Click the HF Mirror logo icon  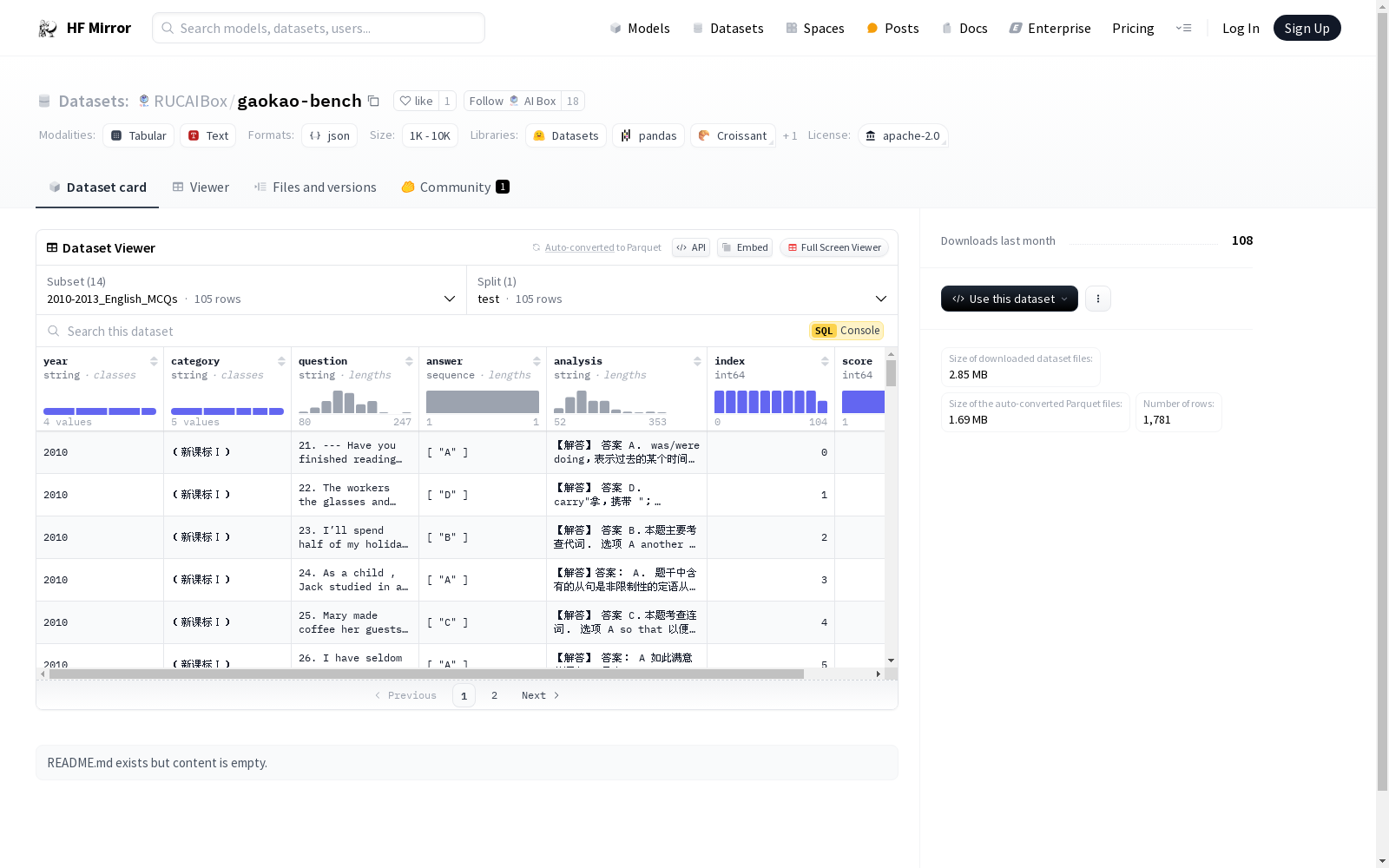pos(48,29)
